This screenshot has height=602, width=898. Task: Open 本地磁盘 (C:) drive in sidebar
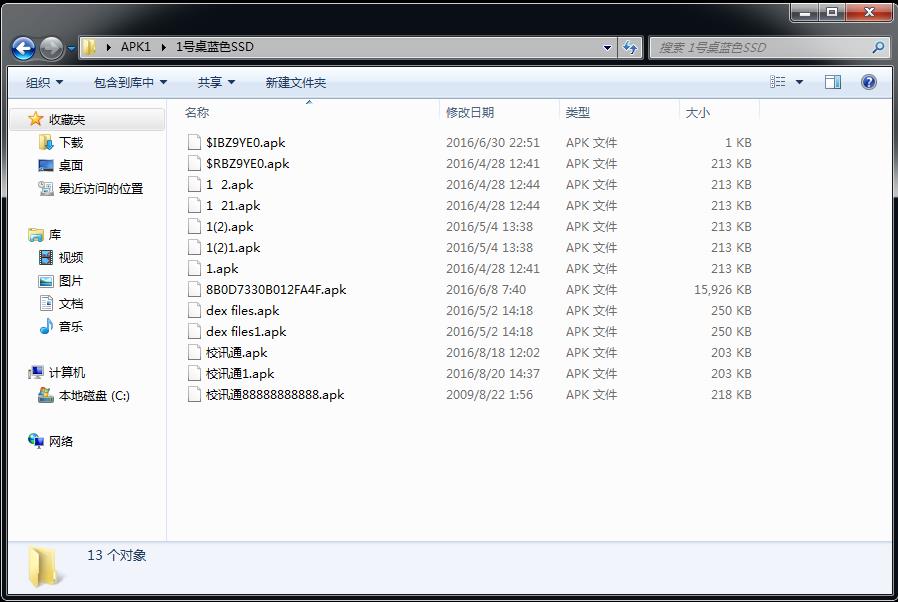(93, 396)
